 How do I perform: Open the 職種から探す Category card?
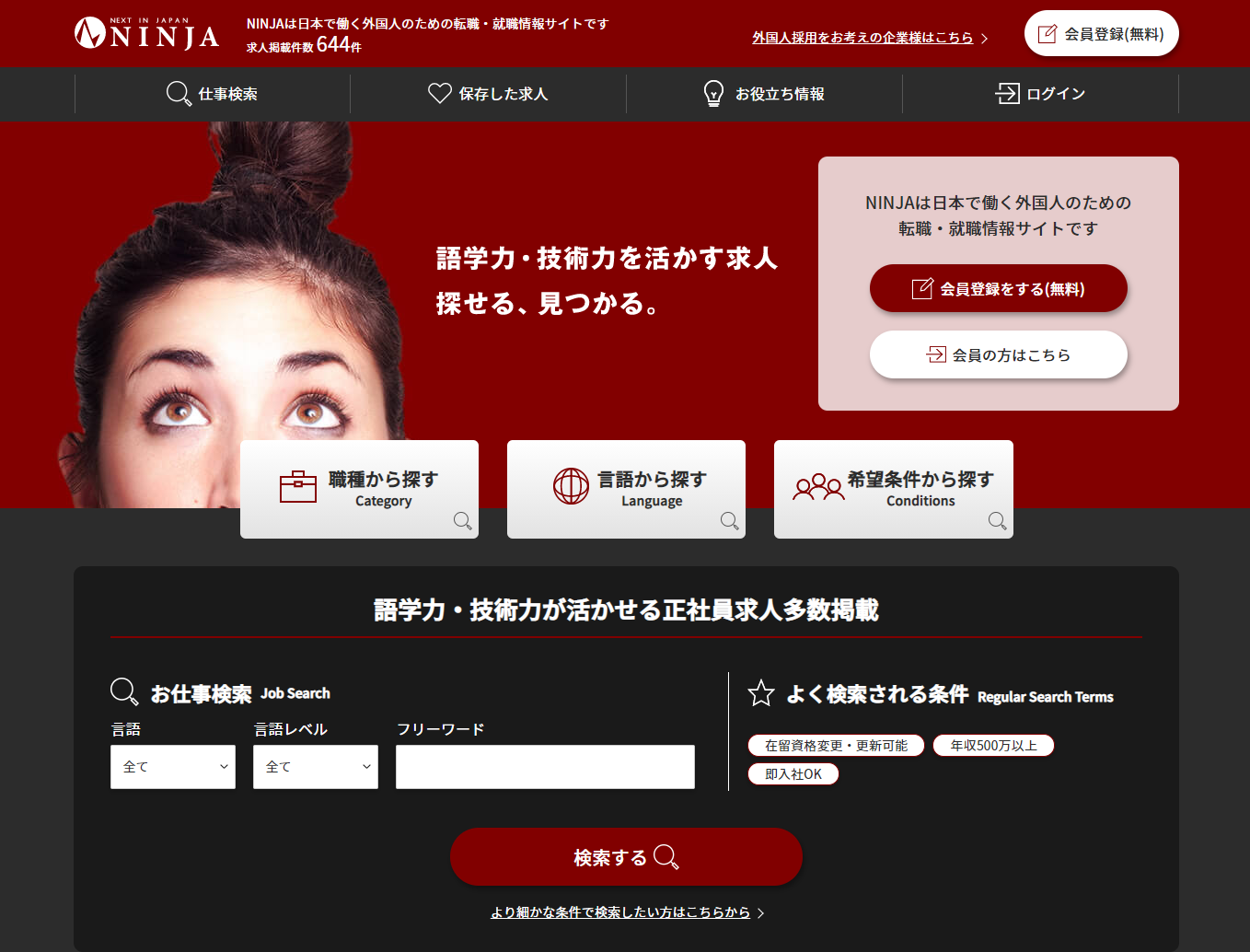359,489
